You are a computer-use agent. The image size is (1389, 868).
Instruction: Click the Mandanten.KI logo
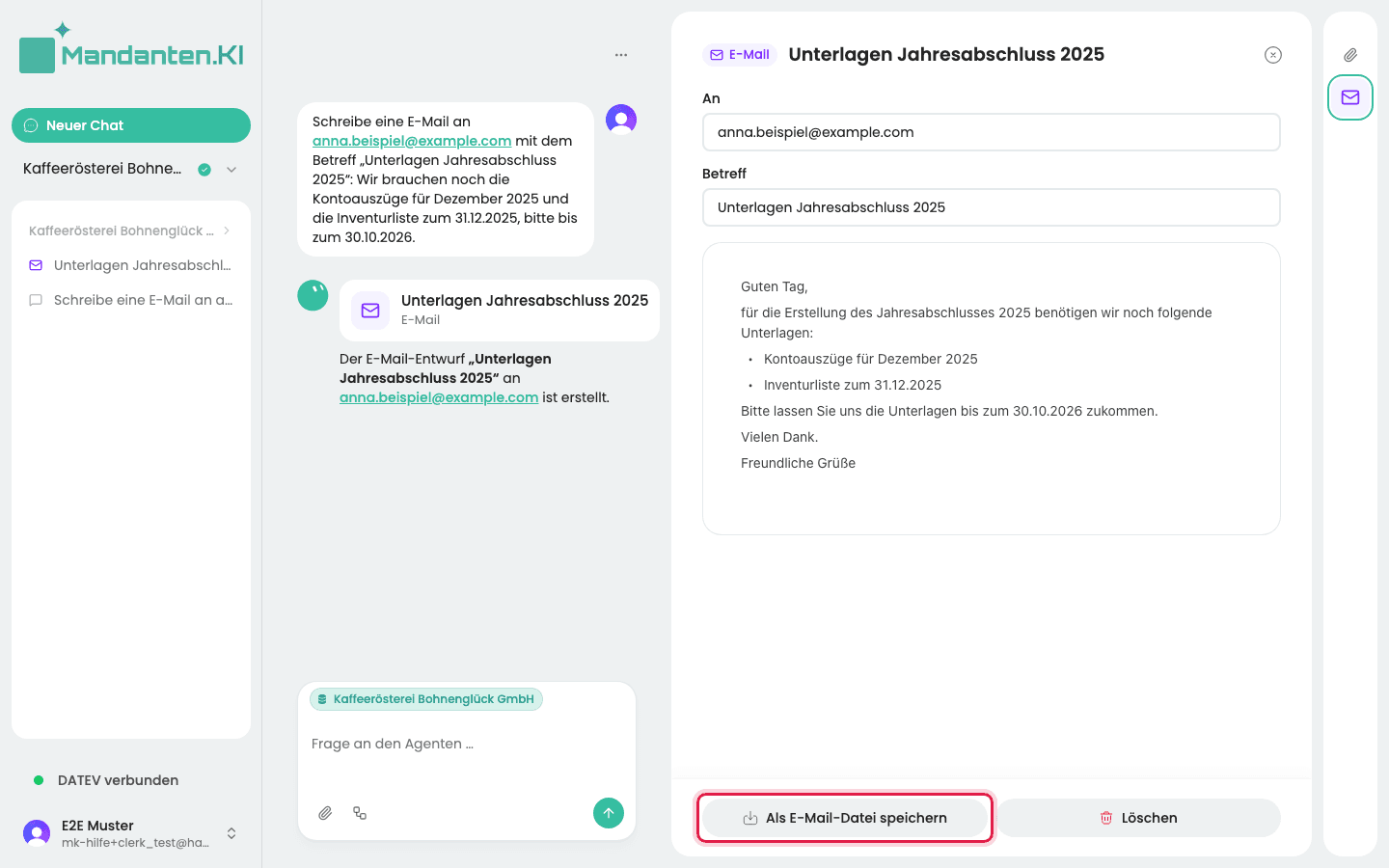(131, 48)
